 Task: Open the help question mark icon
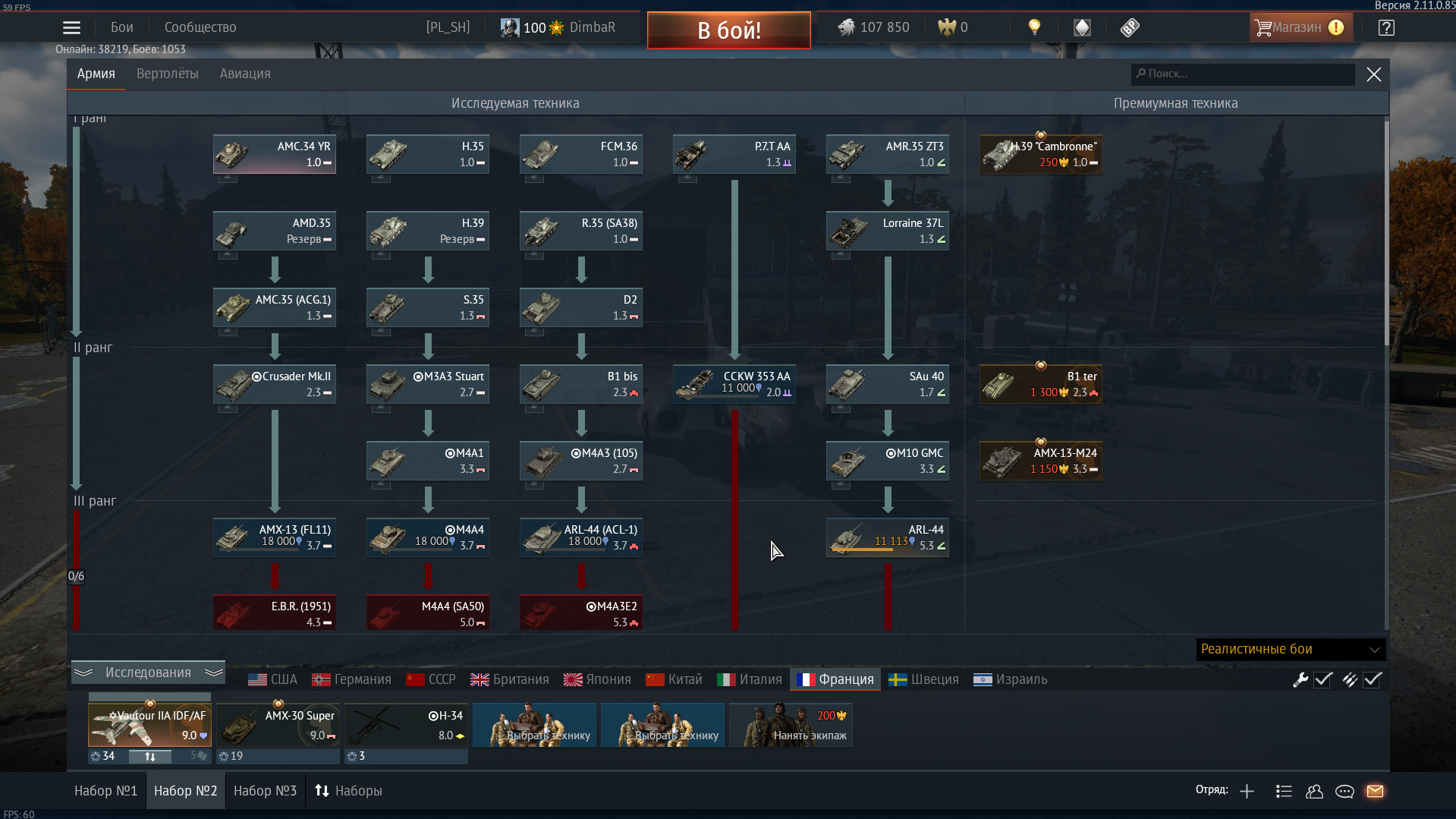(x=1386, y=27)
